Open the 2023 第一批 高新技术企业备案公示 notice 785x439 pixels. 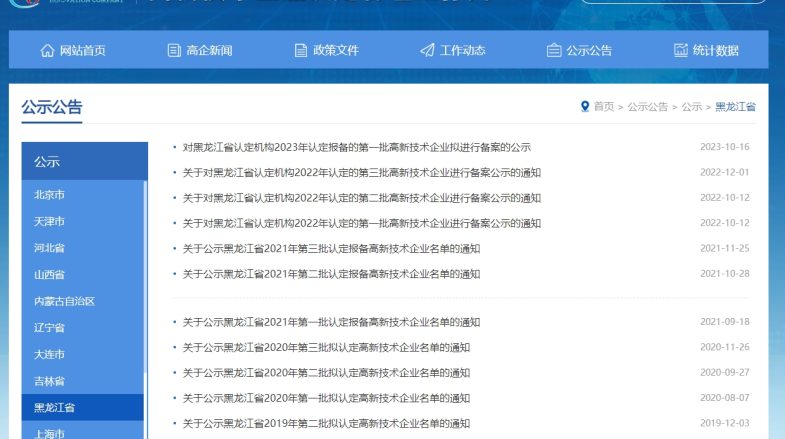(x=356, y=147)
